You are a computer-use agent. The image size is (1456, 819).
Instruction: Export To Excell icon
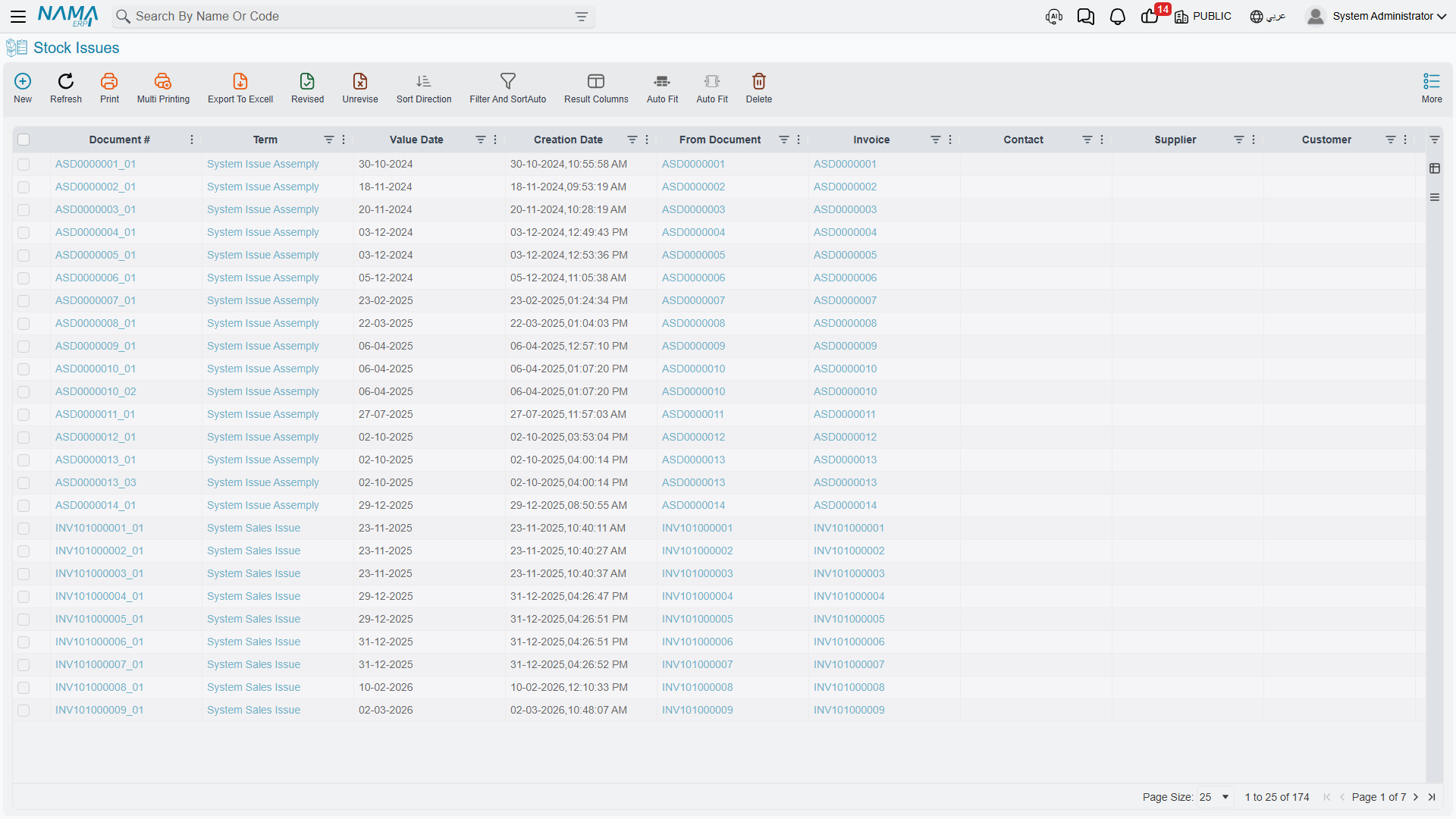240,81
